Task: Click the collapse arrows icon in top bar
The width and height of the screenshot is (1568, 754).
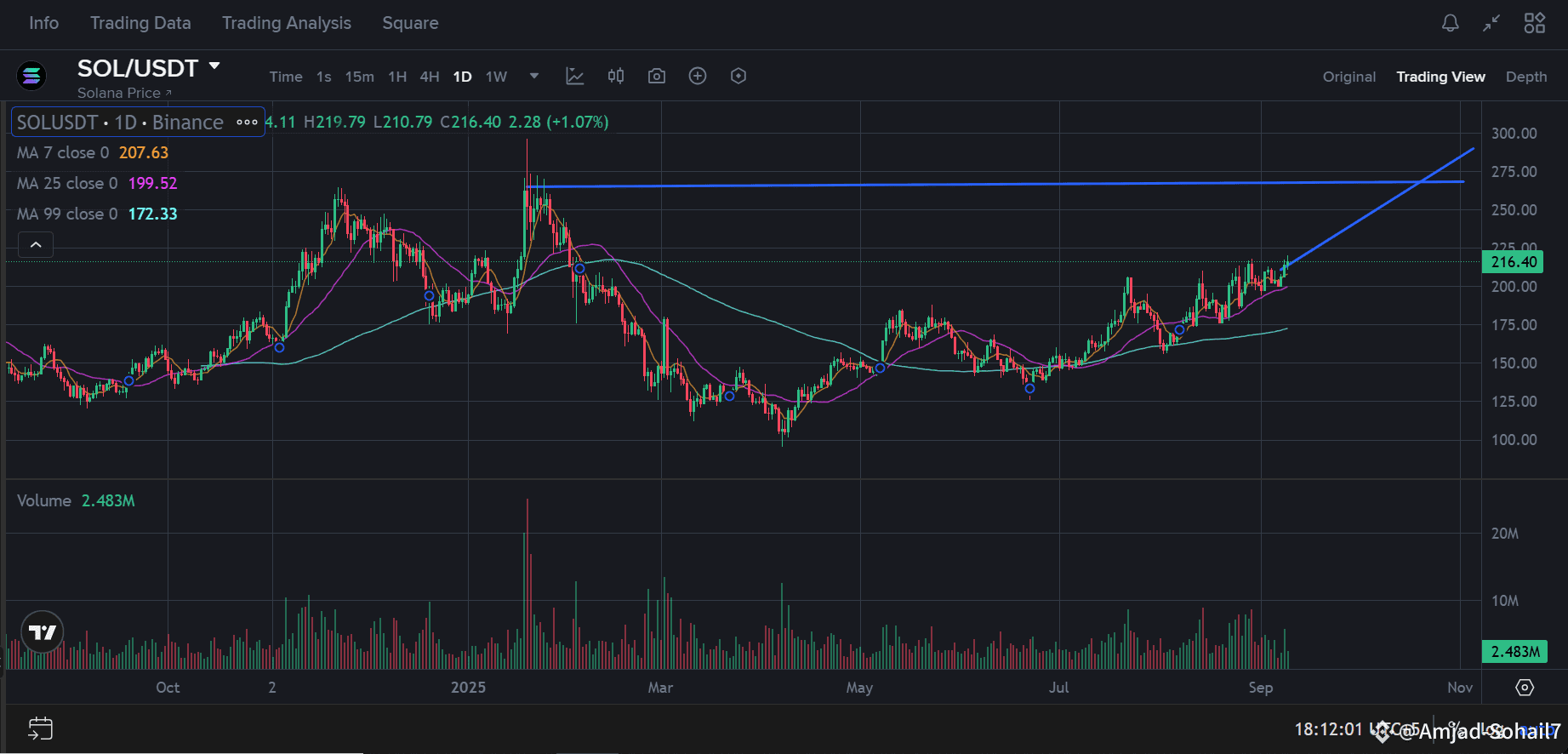Action: [1491, 23]
